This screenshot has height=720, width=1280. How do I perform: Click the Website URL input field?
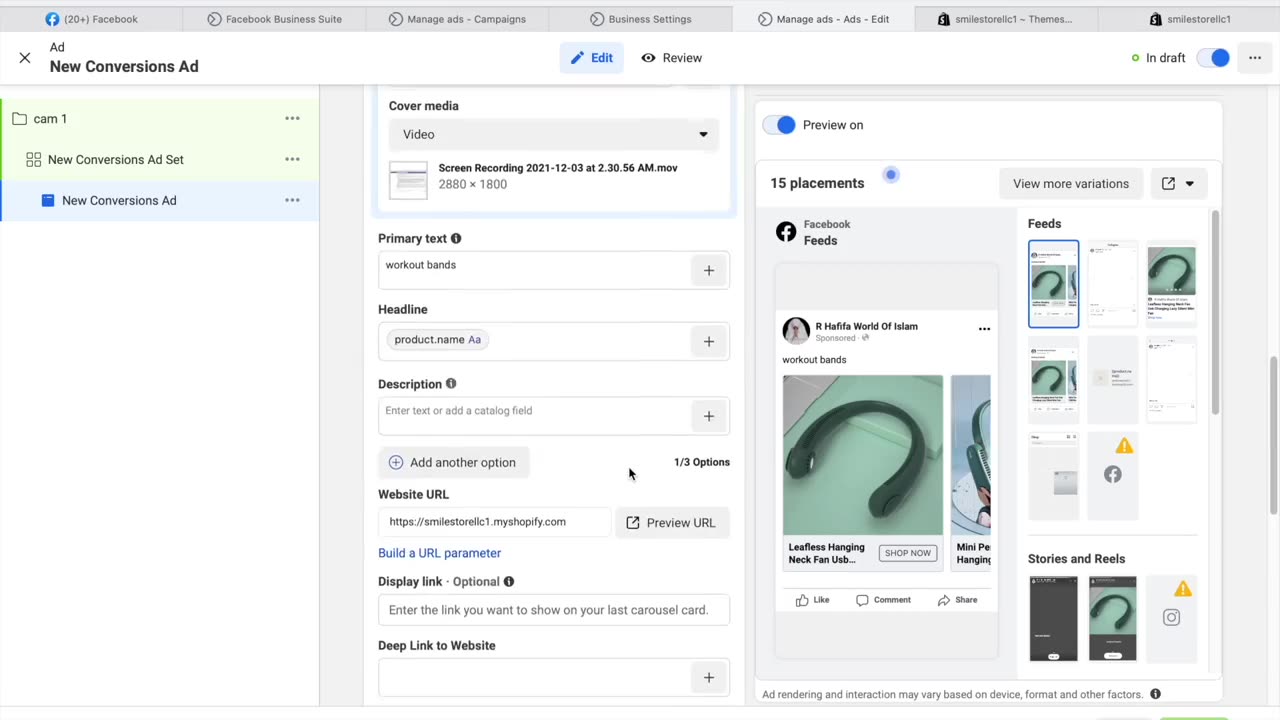coord(494,522)
